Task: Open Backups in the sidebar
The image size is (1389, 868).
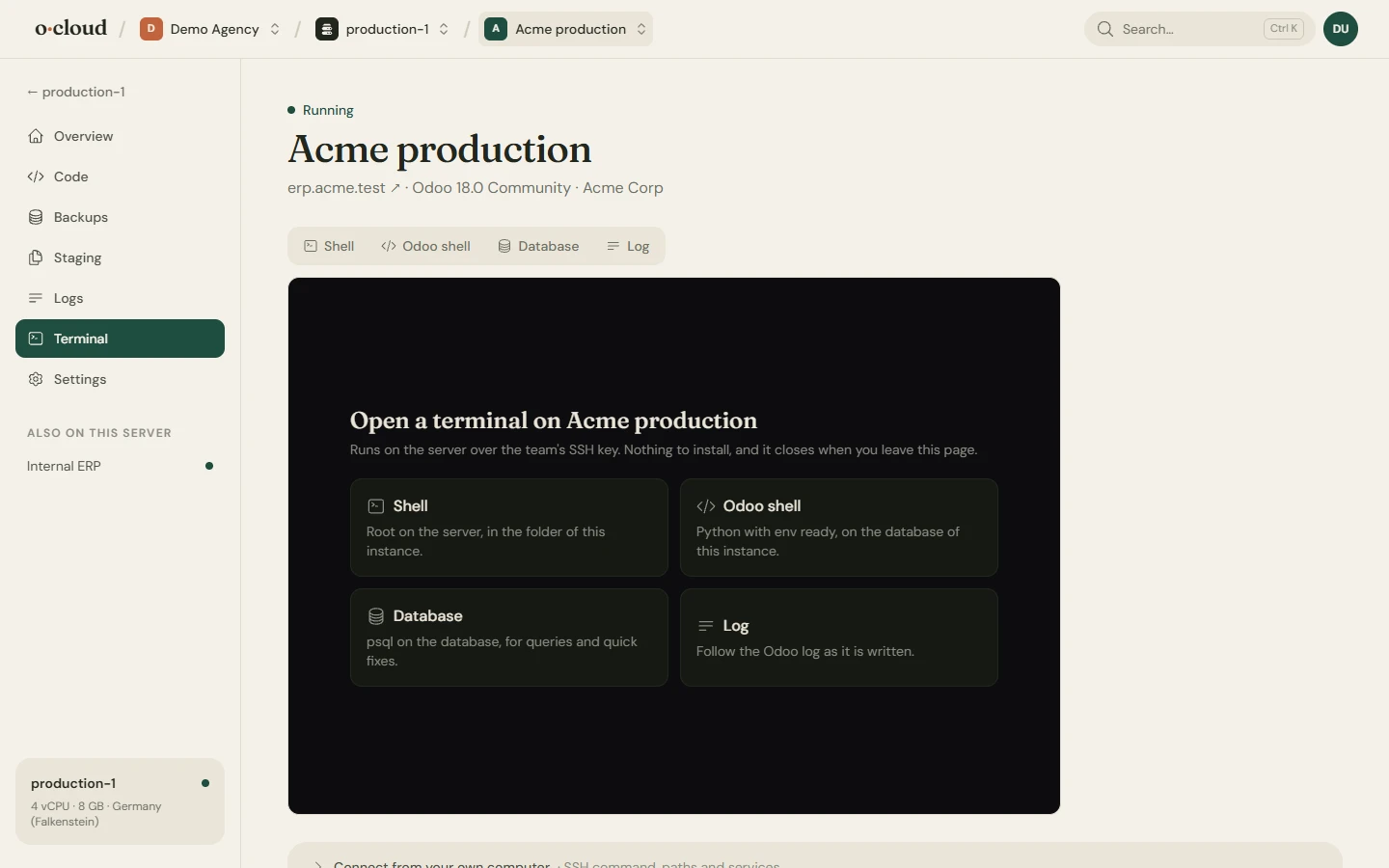Action: coord(120,217)
